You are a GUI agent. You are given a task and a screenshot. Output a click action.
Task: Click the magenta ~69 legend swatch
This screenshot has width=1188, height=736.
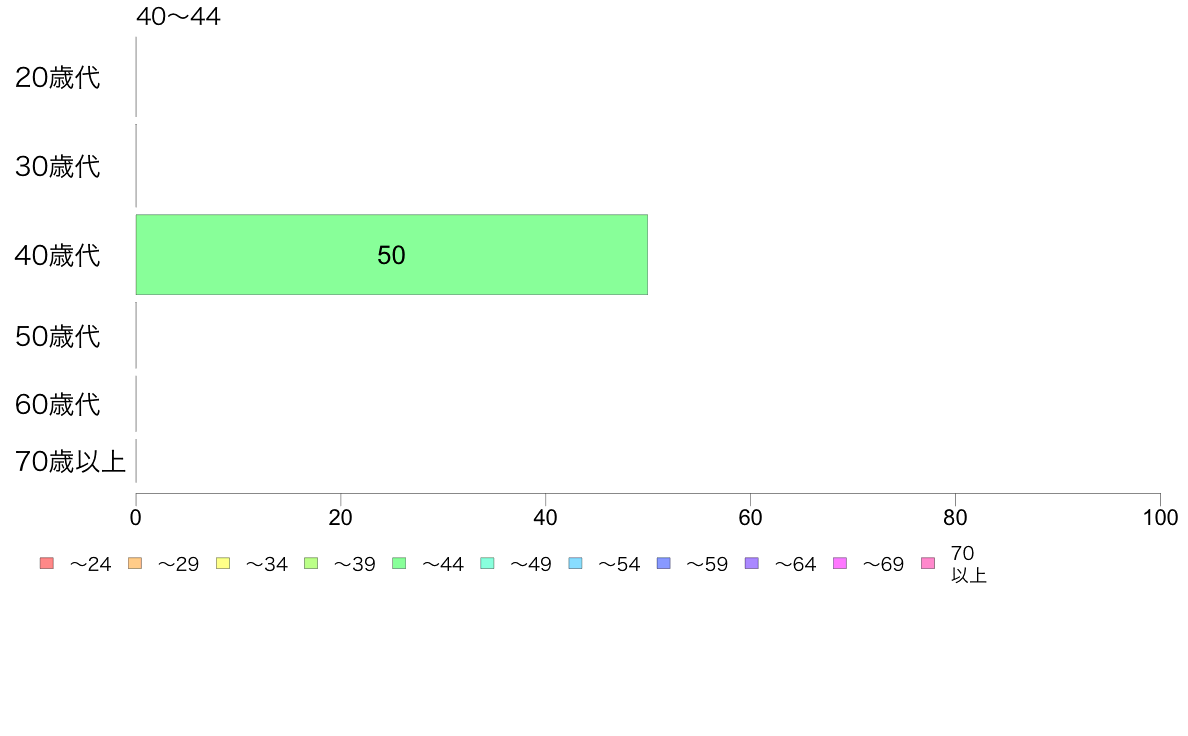tap(839, 563)
